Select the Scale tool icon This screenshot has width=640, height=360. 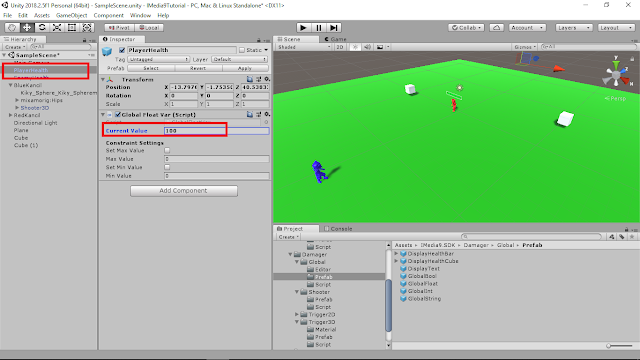pos(57,28)
